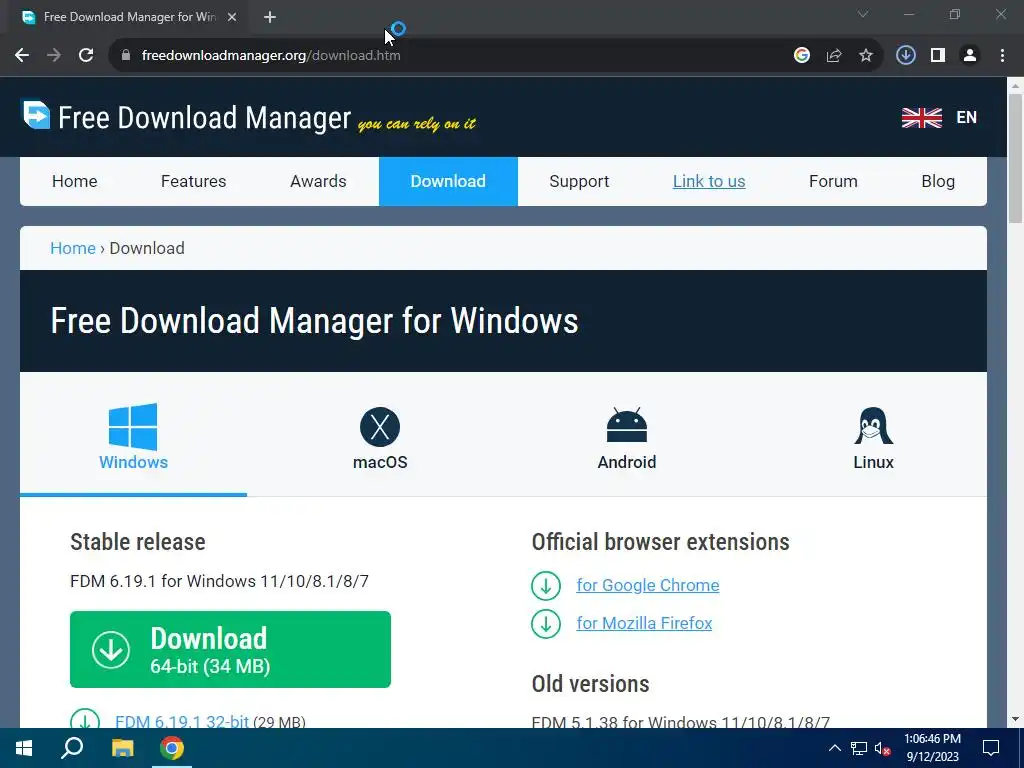Image resolution: width=1024 pixels, height=768 pixels.
Task: Click the "you can rely on it" slogan
Action: click(x=417, y=123)
